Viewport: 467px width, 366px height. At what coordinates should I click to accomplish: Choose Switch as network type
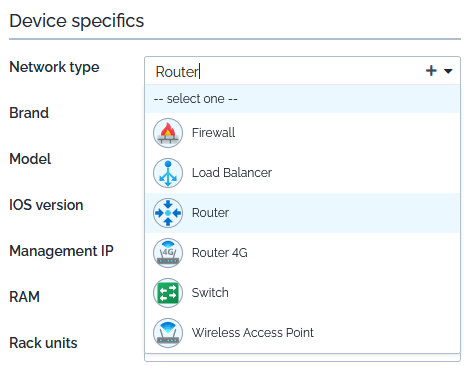(302, 293)
